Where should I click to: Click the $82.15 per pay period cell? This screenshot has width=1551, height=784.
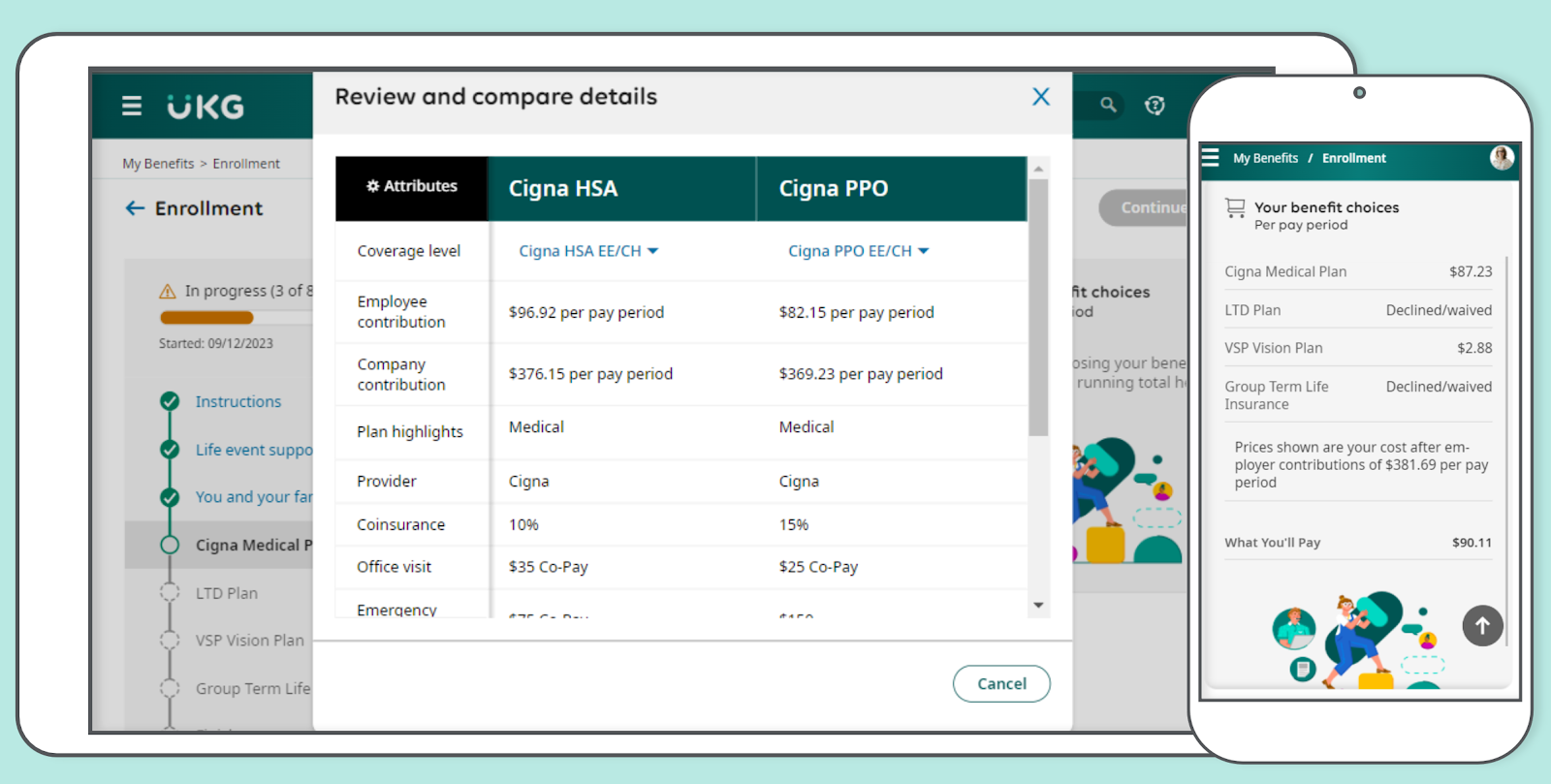tap(857, 312)
